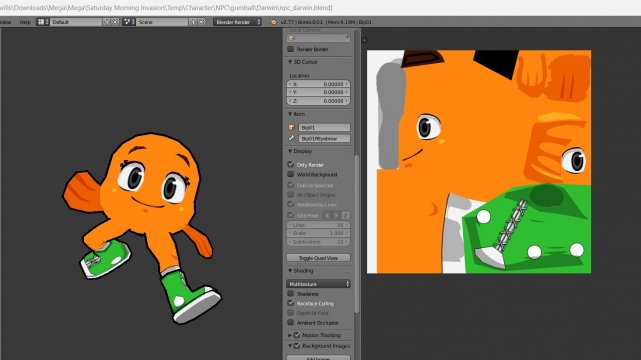Delete the active scene with X icon
This screenshot has width=641, height=360.
[202, 22]
